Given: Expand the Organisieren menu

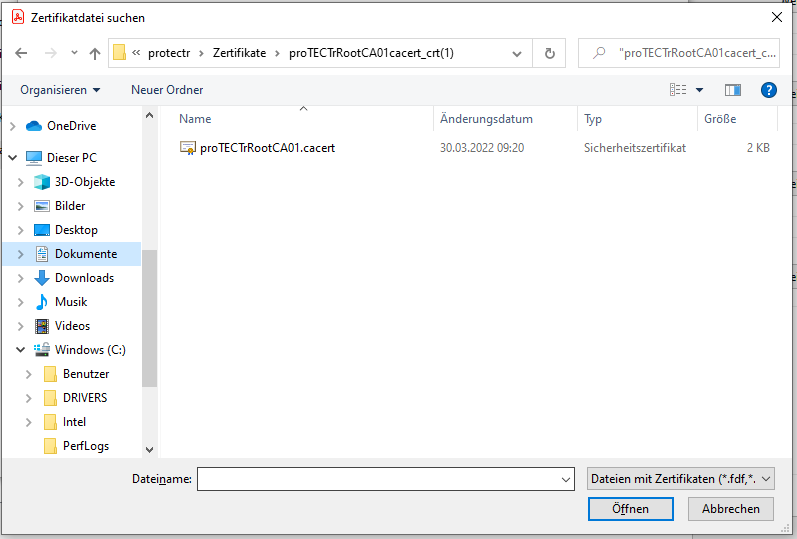Looking at the screenshot, I should 60,90.
